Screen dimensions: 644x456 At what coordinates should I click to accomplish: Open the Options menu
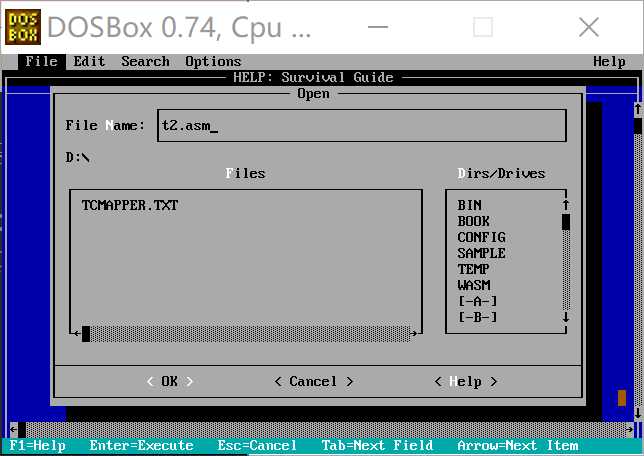point(213,62)
